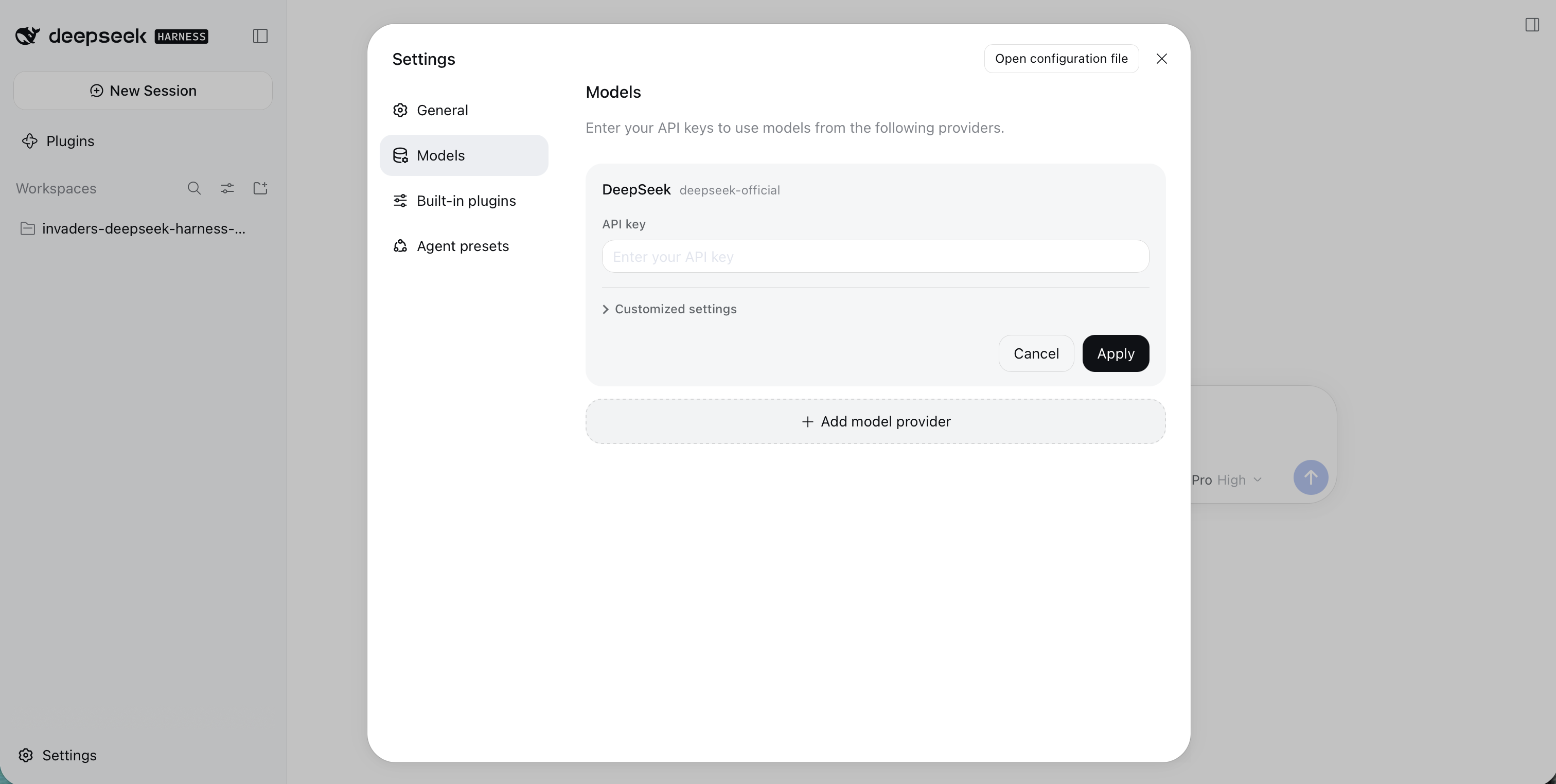Expand Customized settings section
Screen dimensions: 1556x784
[669, 309]
